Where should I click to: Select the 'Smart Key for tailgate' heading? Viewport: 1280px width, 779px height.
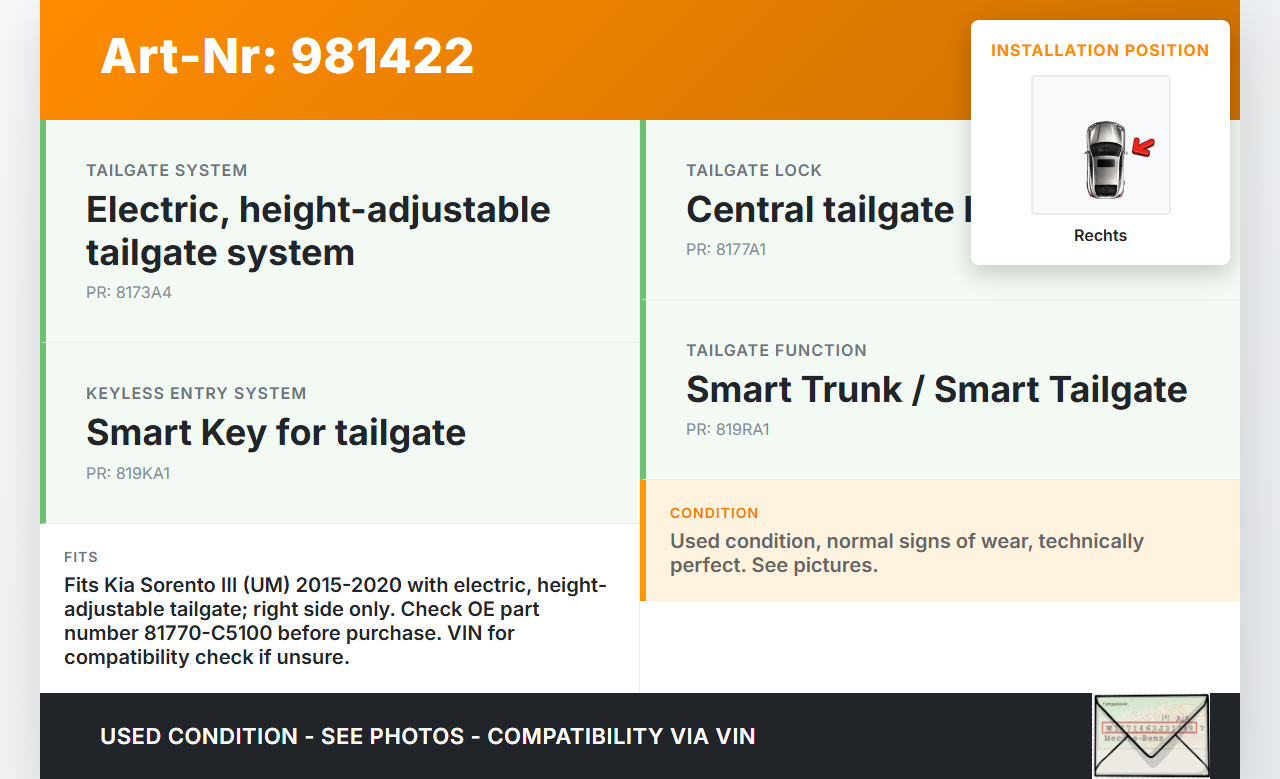click(x=276, y=433)
